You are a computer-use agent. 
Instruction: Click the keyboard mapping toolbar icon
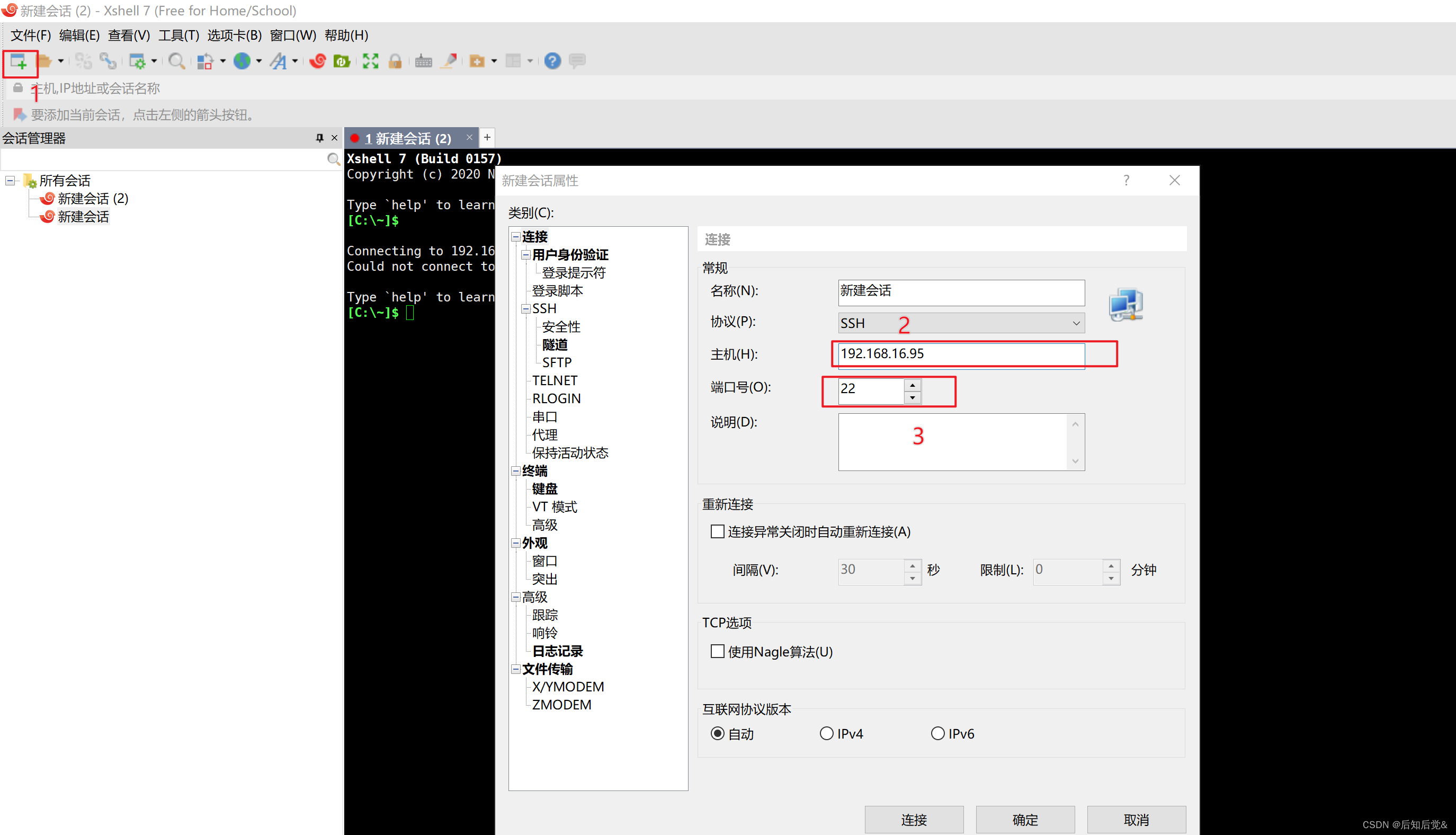(424, 61)
